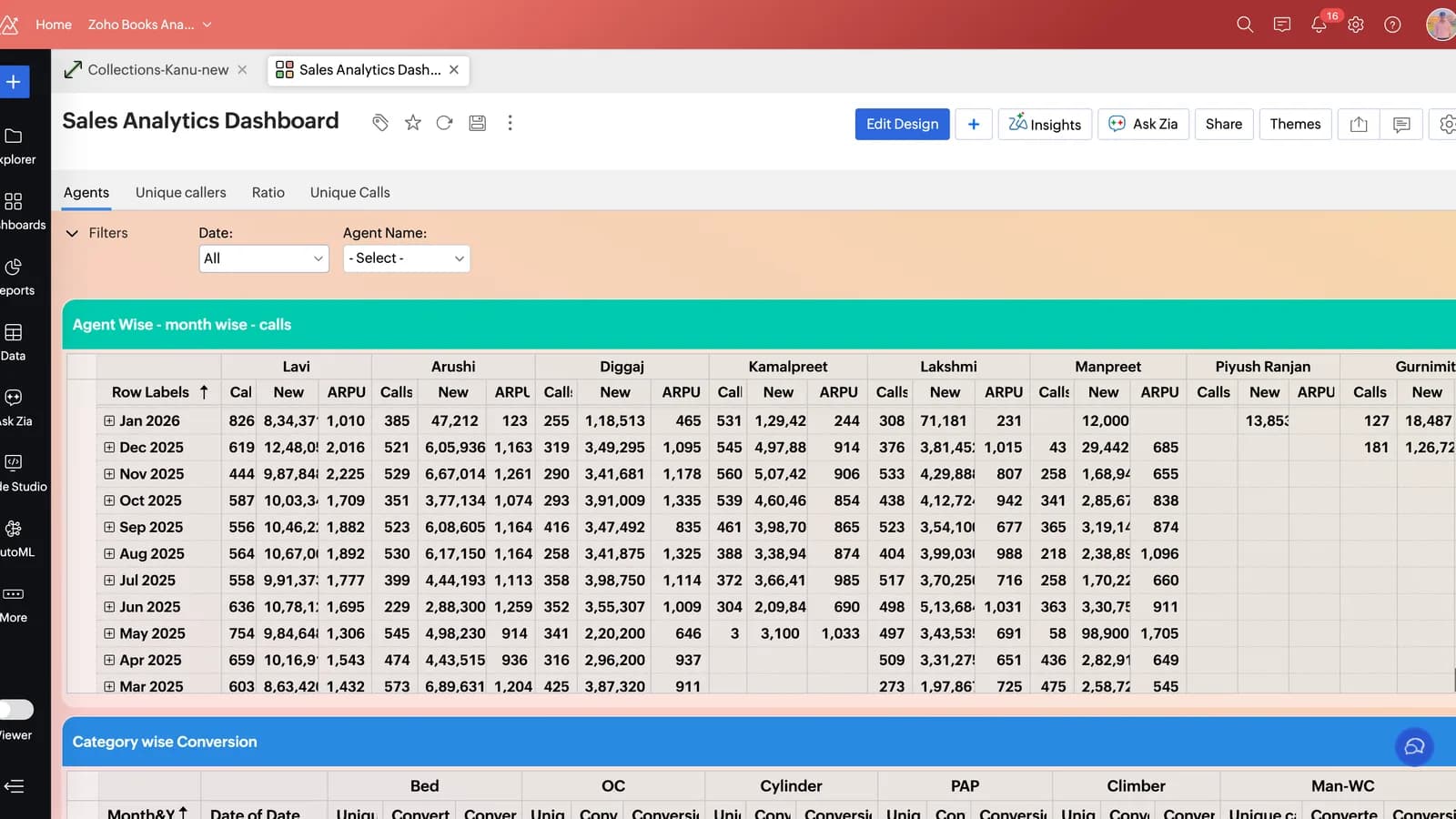Open the More icon in the sidebar
Image resolution: width=1456 pixels, height=819 pixels.
click(x=14, y=593)
